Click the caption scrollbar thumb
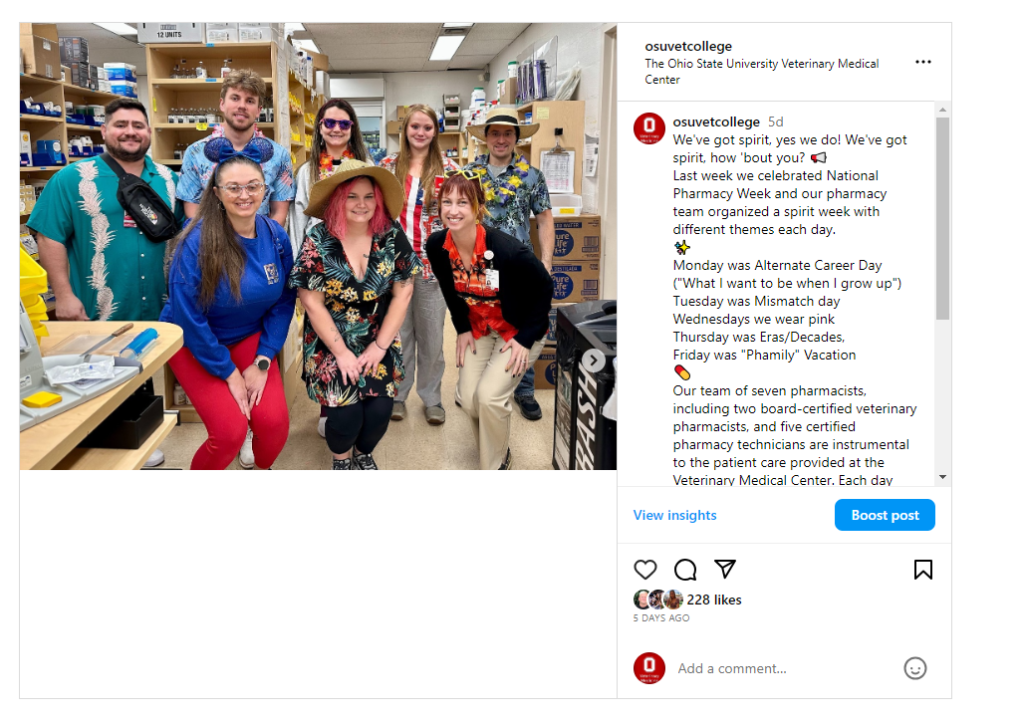 [942, 218]
